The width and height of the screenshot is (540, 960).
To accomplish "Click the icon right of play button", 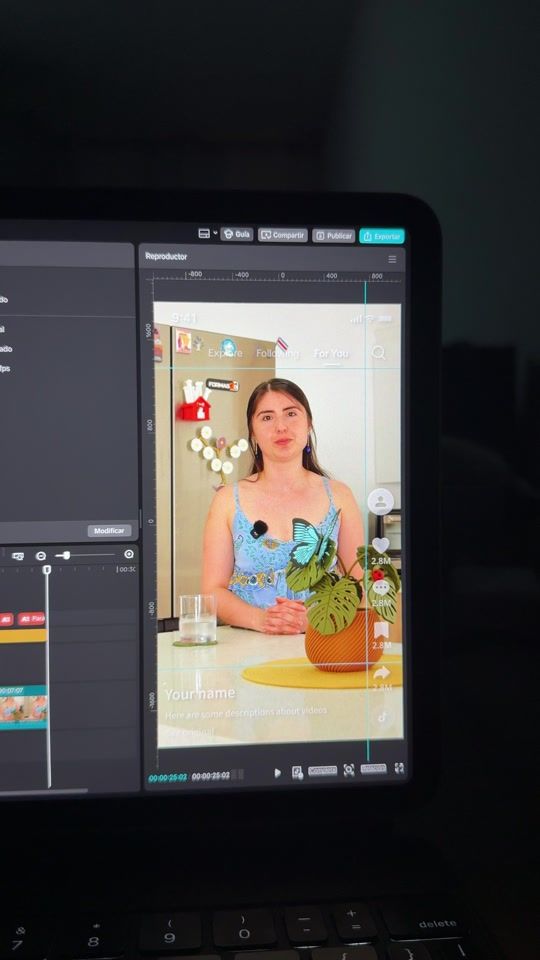I will click(297, 772).
